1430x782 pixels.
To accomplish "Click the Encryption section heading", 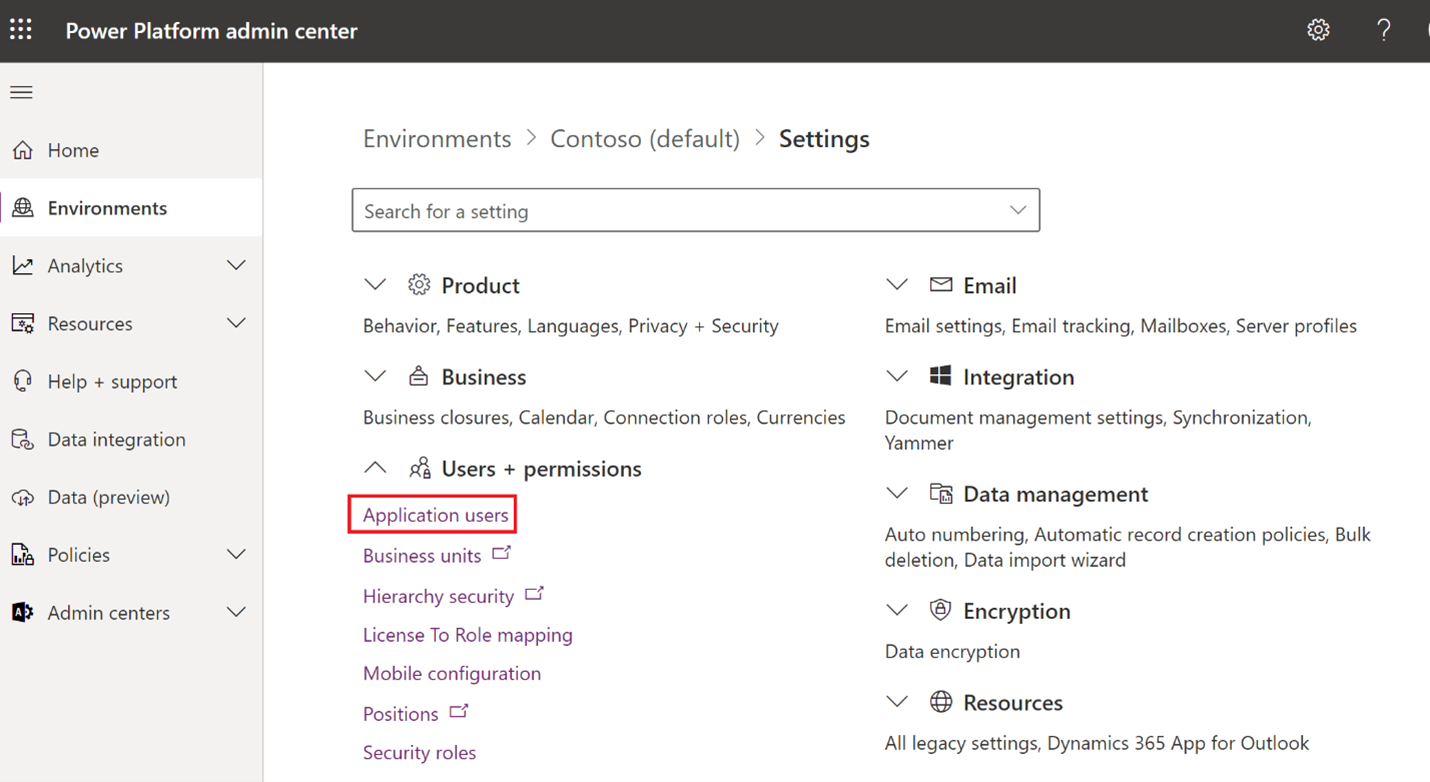I will [x=1016, y=611].
